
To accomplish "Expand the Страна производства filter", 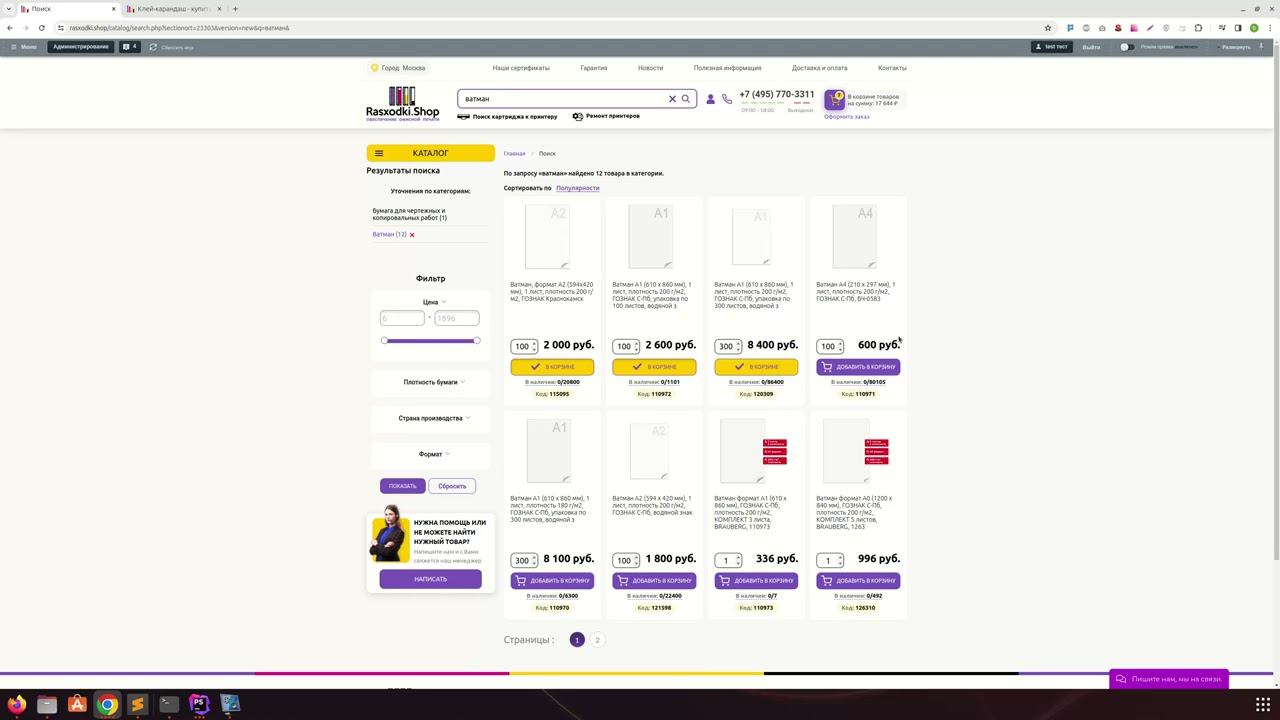I will (x=434, y=418).
